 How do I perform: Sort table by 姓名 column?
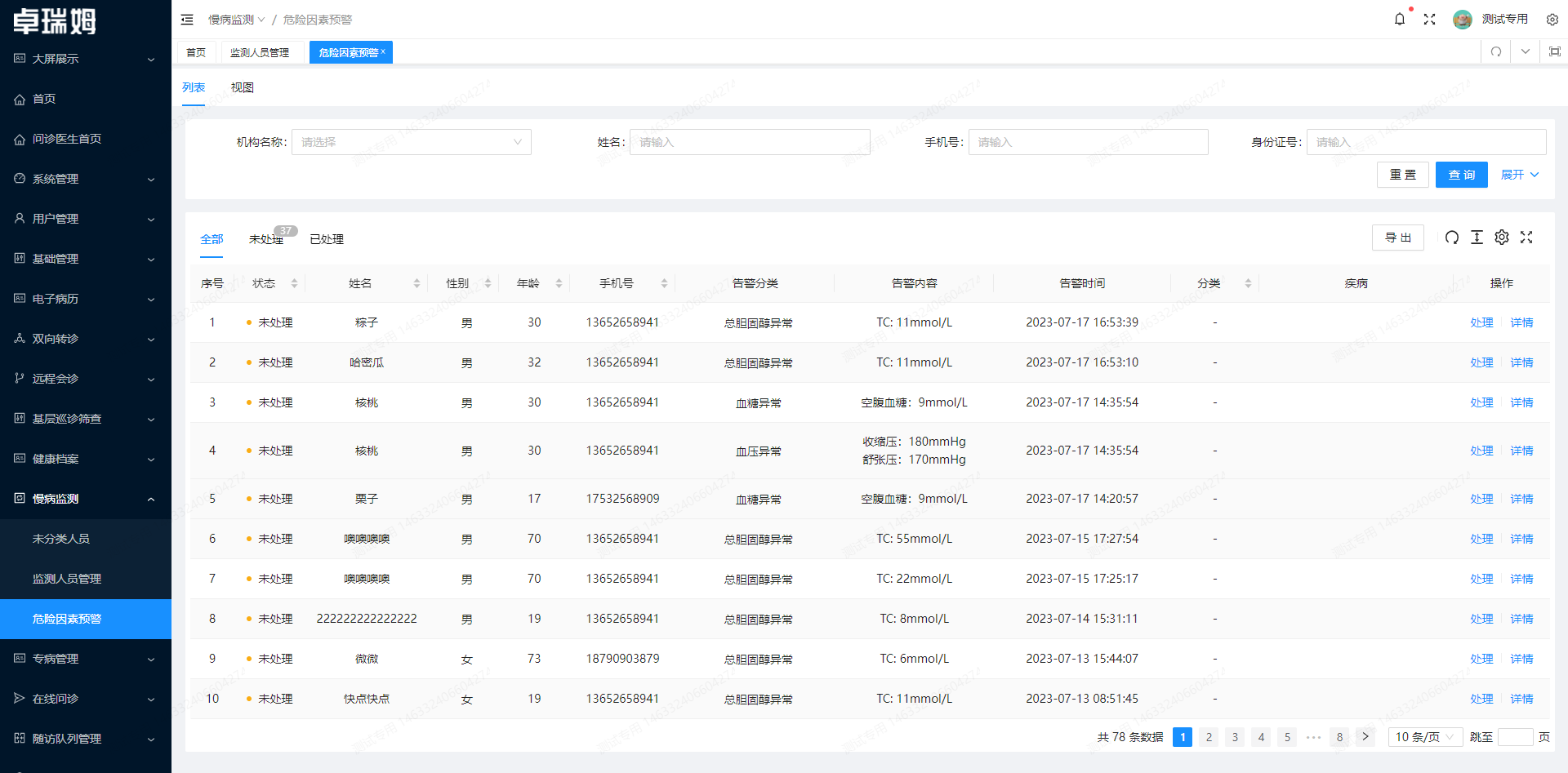point(416,283)
